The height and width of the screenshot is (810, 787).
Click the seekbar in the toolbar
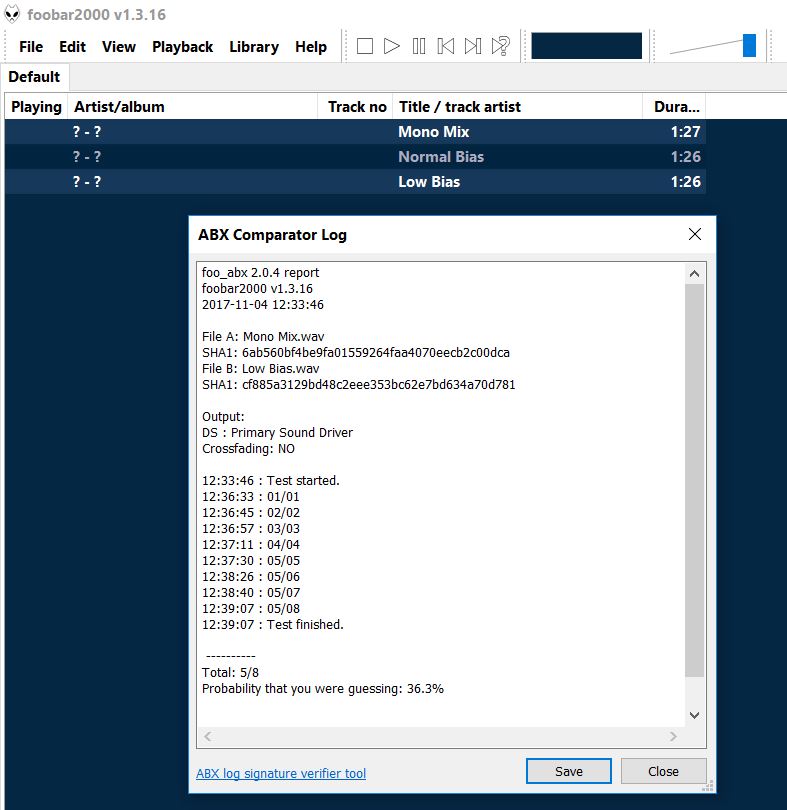point(587,46)
